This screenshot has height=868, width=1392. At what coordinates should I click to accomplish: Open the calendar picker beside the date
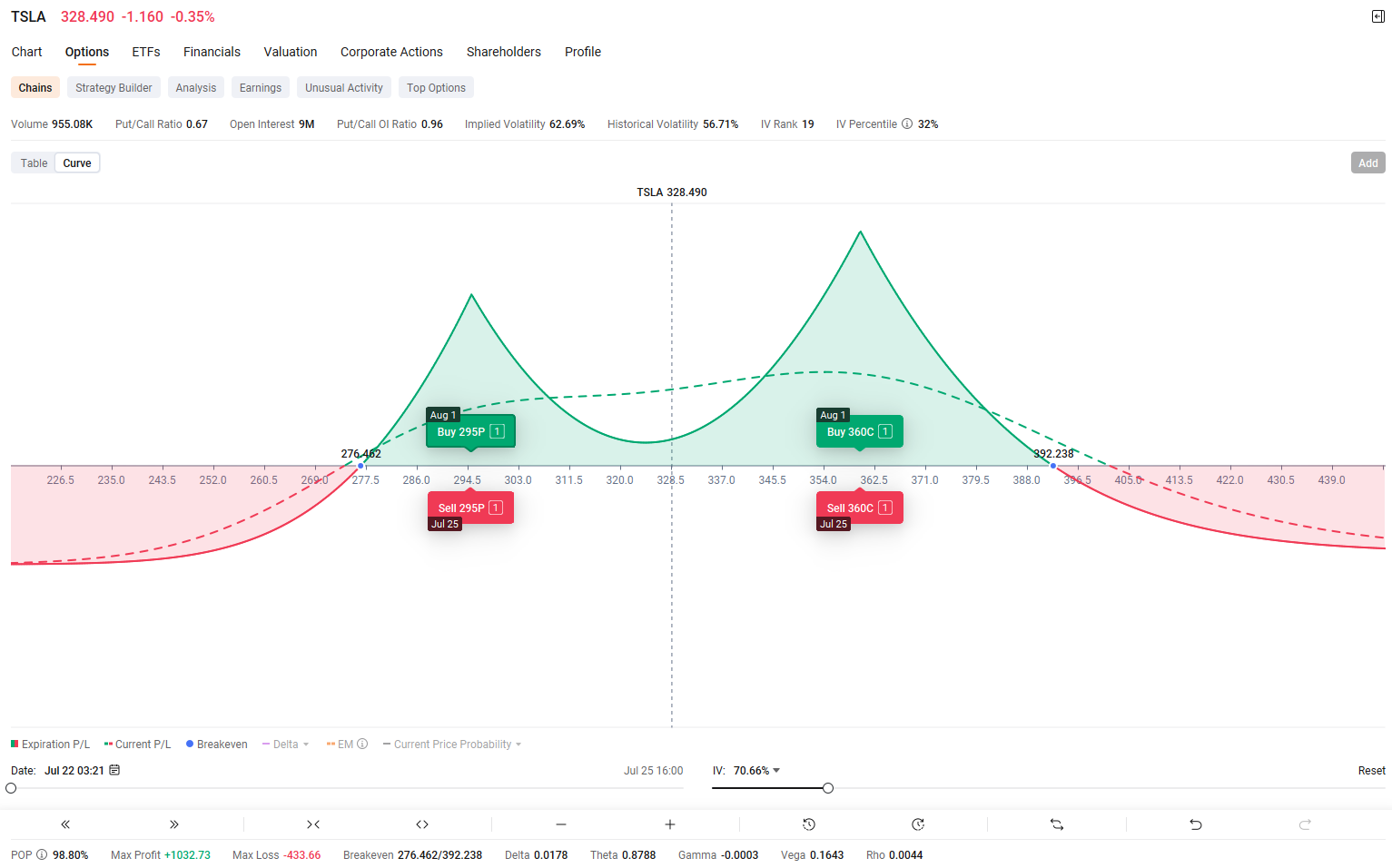click(x=114, y=770)
